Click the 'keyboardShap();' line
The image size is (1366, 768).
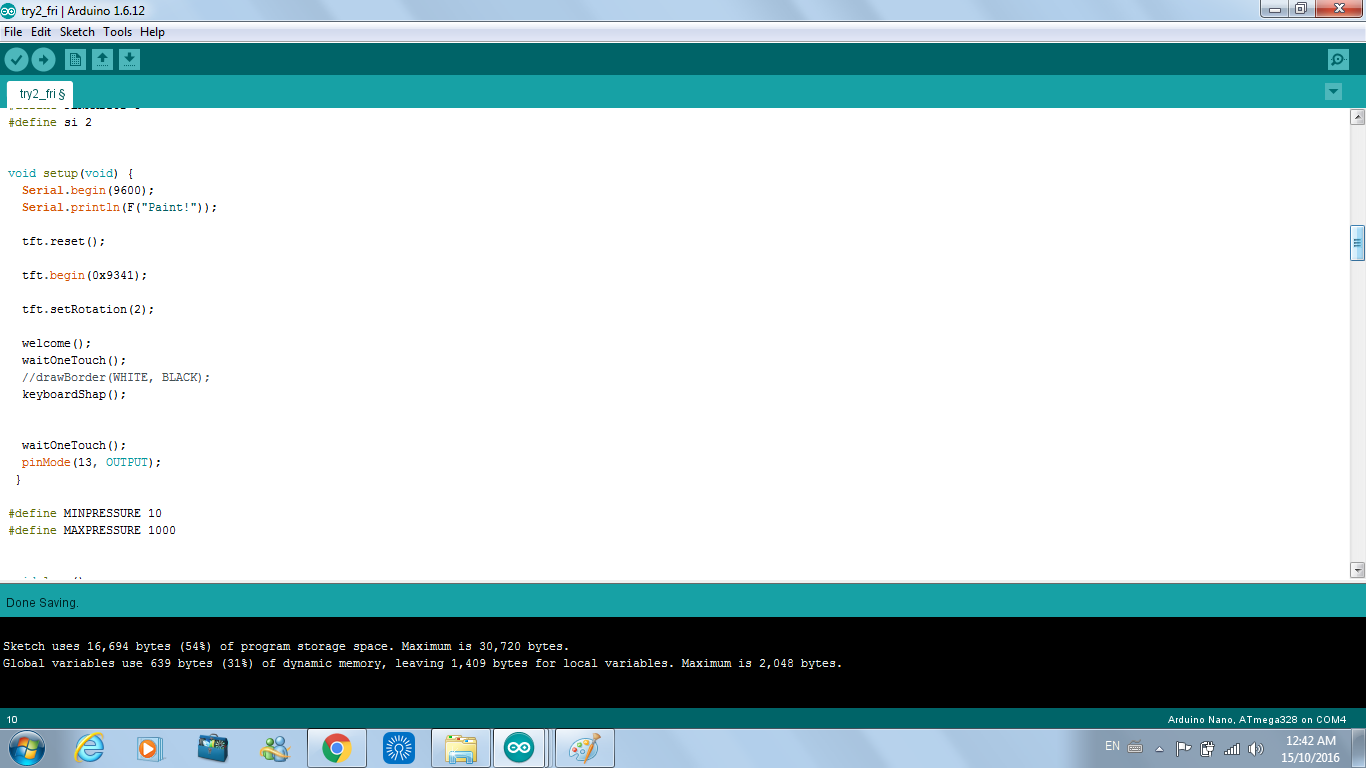(74, 394)
